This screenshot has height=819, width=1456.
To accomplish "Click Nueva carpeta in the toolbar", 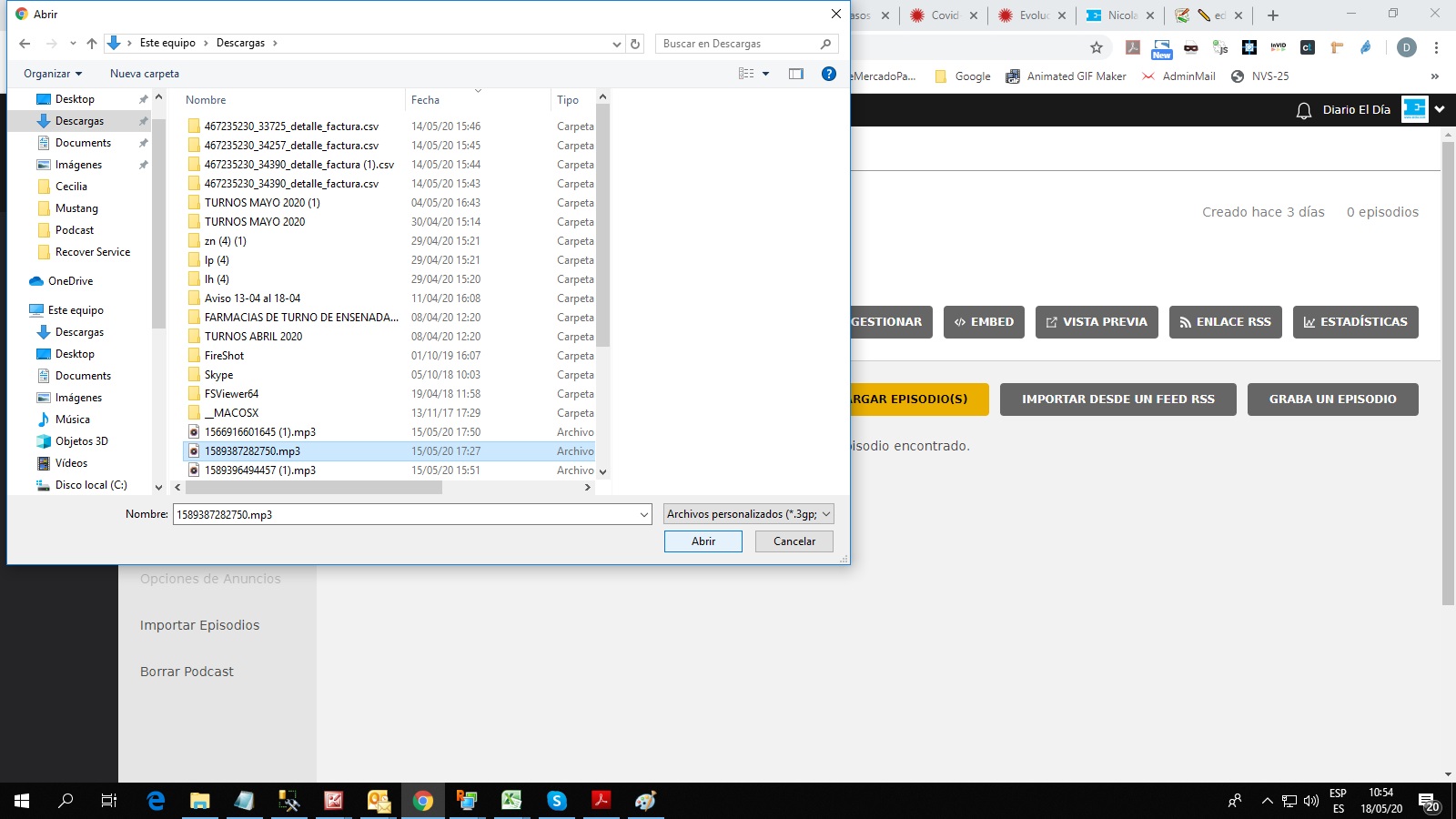I will 145,74.
